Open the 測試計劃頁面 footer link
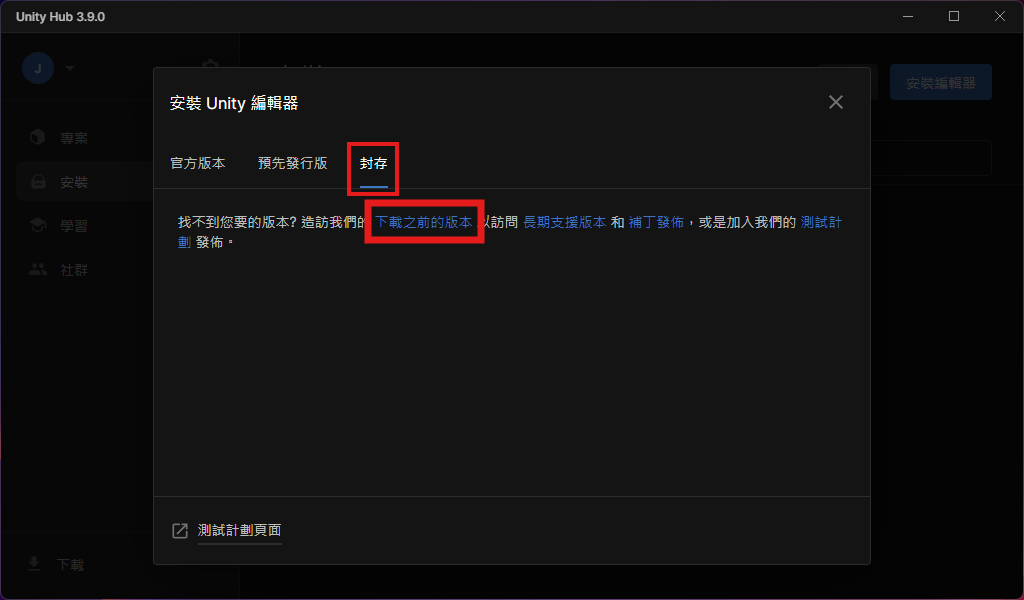The width and height of the screenshot is (1024, 600). coord(240,530)
